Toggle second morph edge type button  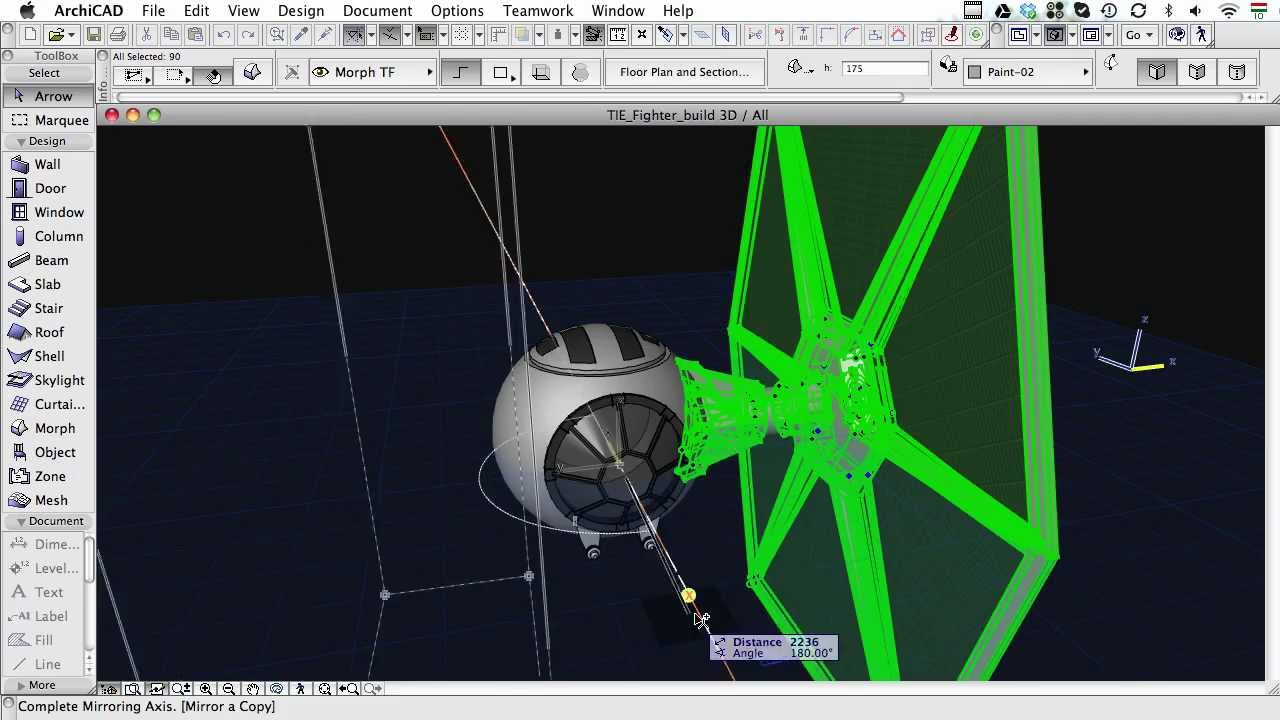coord(1197,72)
